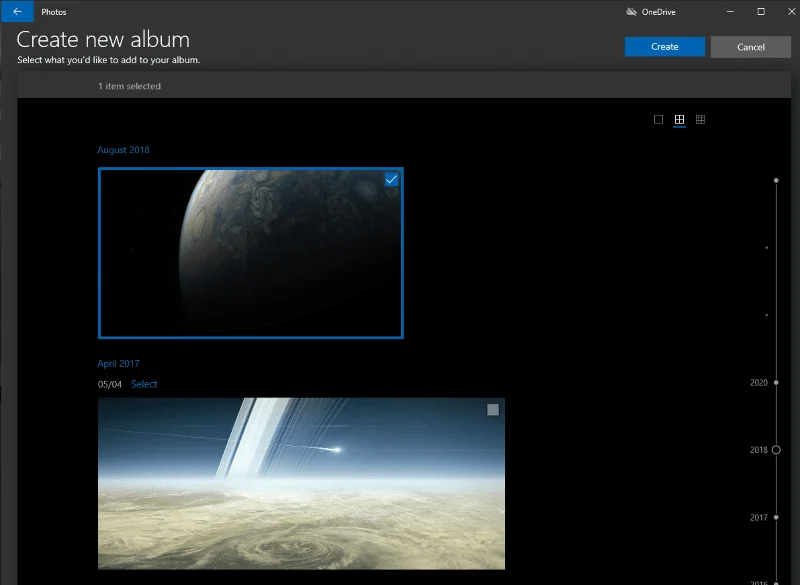The width and height of the screenshot is (800, 585).
Task: Switch to medium grid view
Action: 679,119
